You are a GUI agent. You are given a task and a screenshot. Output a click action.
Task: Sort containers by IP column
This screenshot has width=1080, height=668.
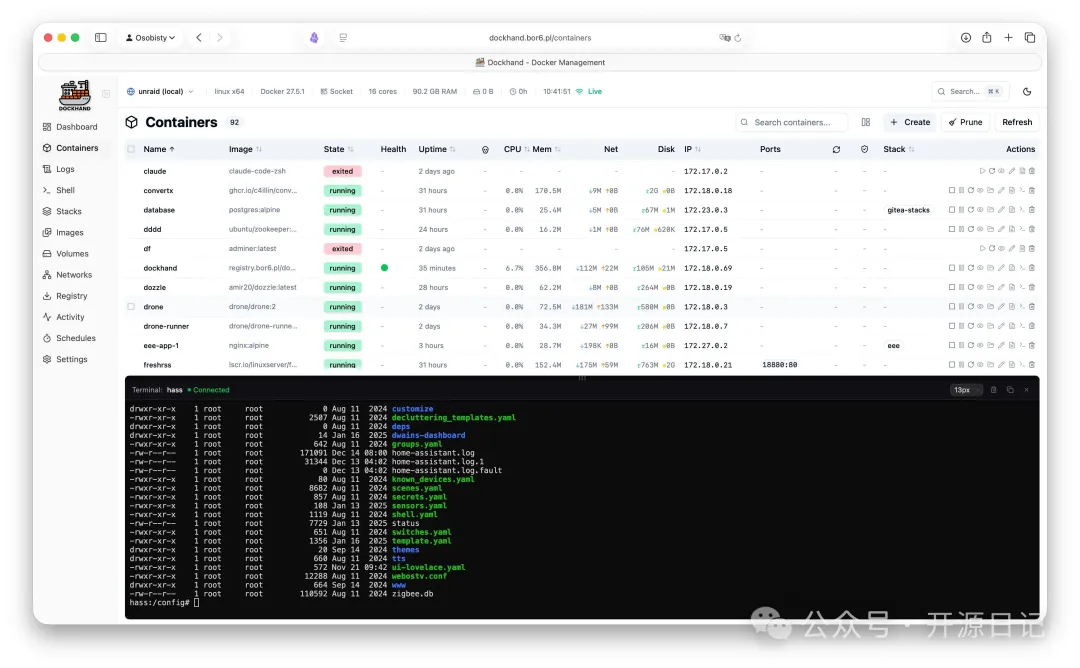692,149
